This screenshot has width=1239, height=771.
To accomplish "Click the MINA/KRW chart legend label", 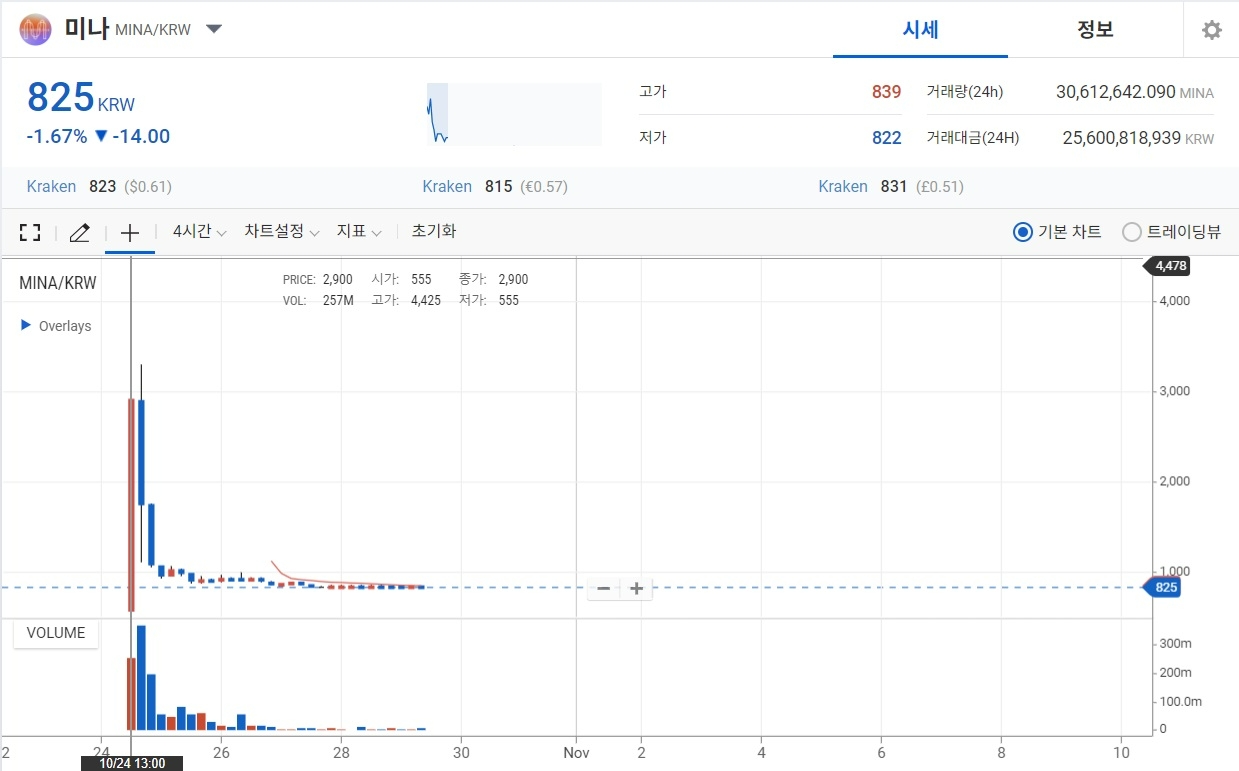I will [x=58, y=283].
